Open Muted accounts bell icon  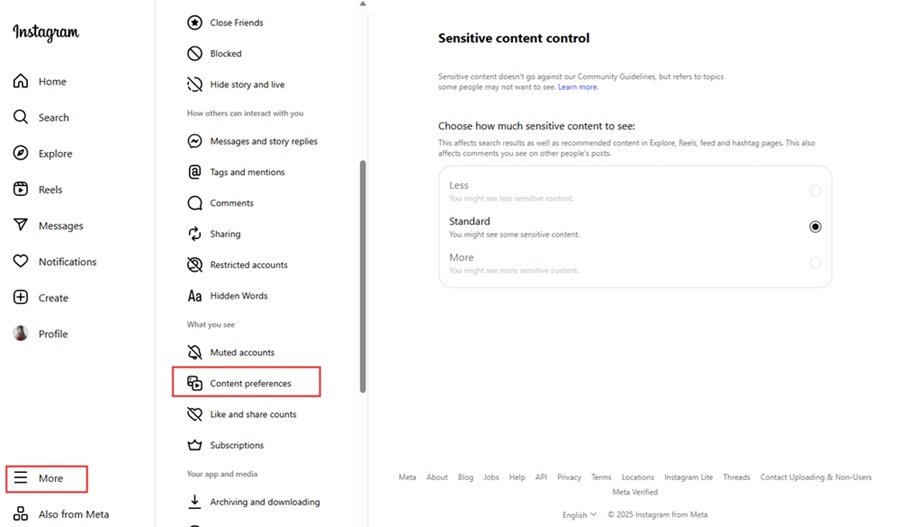point(195,352)
